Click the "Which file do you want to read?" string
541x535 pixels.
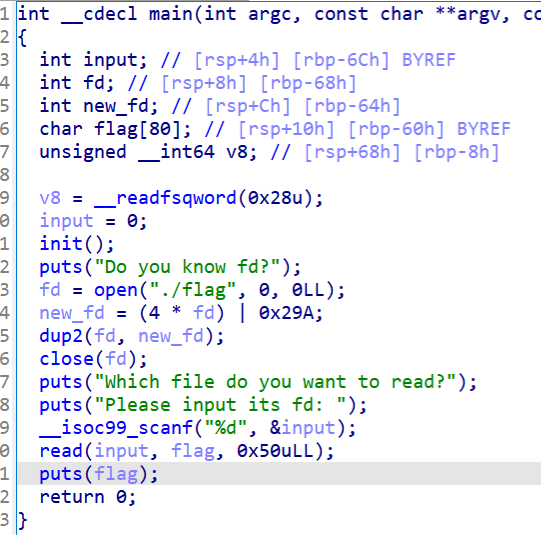click(275, 382)
